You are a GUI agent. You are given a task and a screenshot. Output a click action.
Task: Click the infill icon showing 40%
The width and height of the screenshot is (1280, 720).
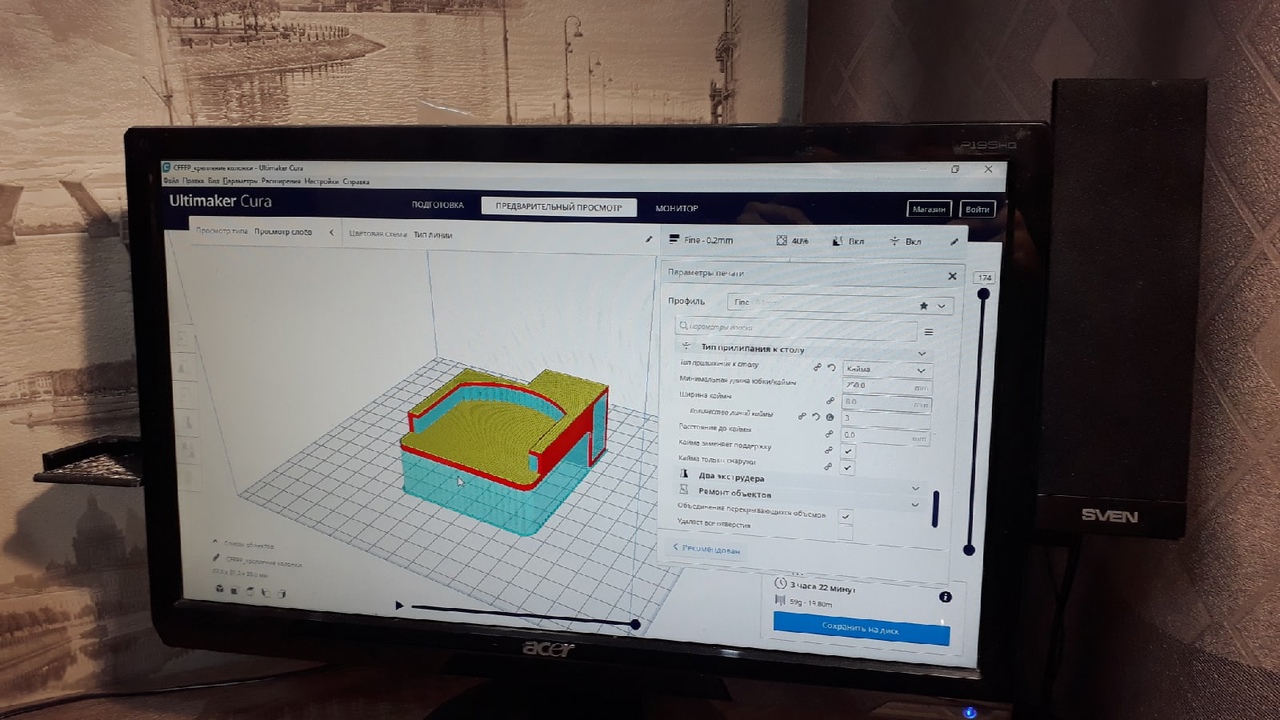tap(781, 241)
